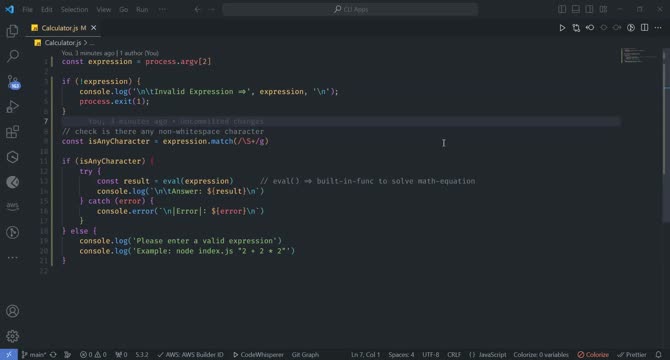The height and width of the screenshot is (360, 670).
Task: Toggle the bottom panel layout icon
Action: (576, 9)
